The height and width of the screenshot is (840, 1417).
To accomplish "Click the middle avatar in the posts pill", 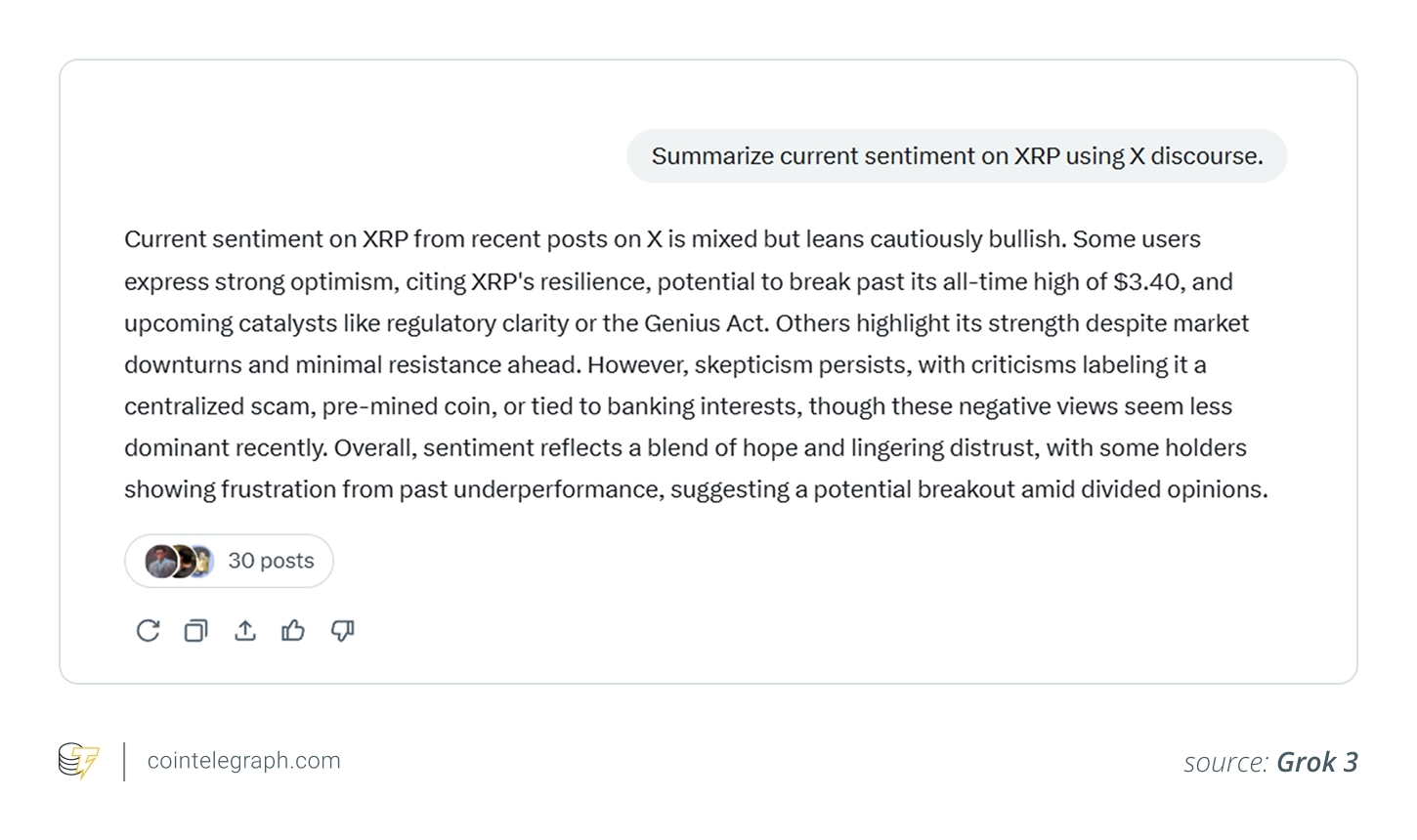I will [x=182, y=562].
